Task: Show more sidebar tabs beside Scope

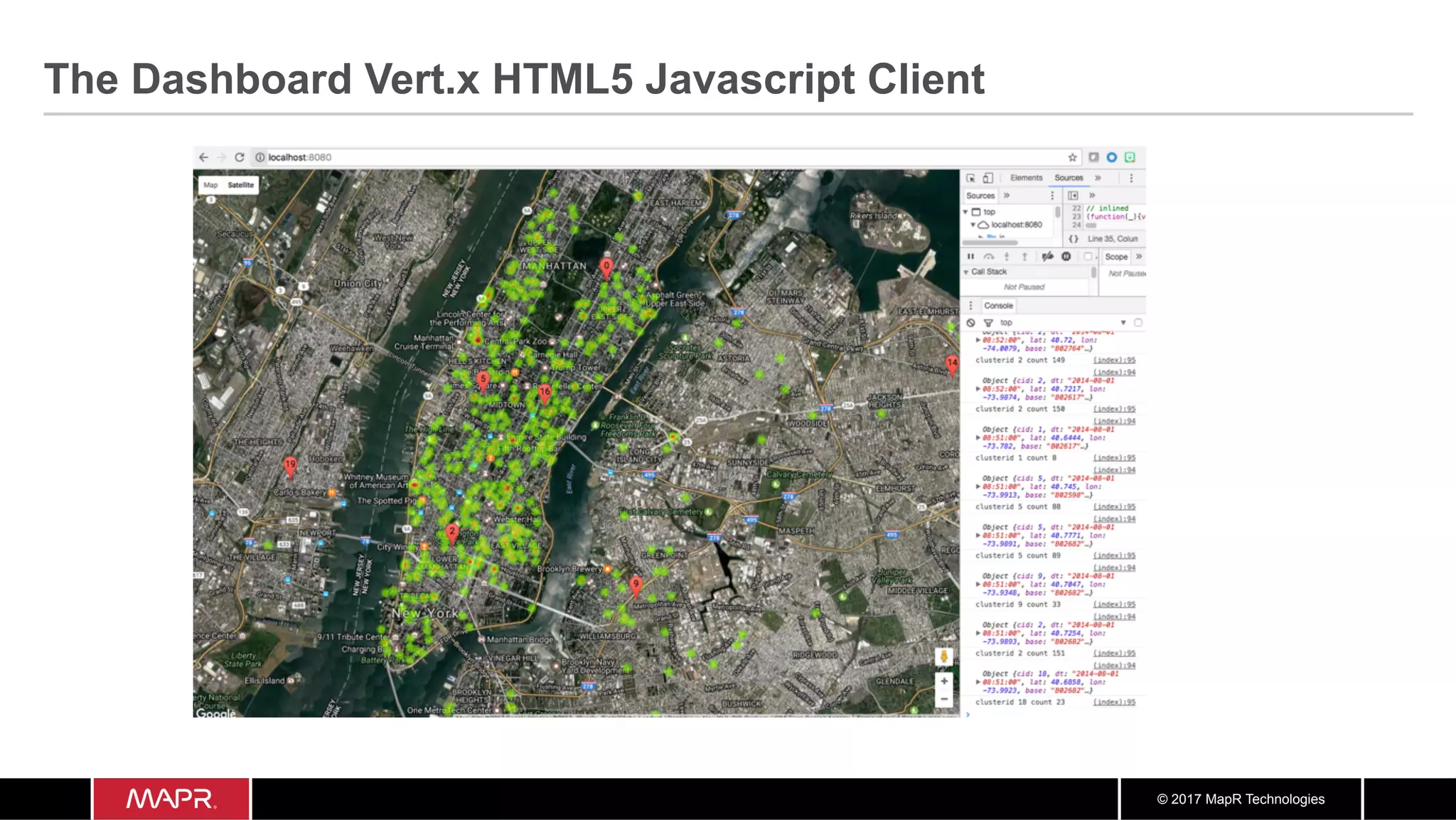Action: pos(1139,257)
